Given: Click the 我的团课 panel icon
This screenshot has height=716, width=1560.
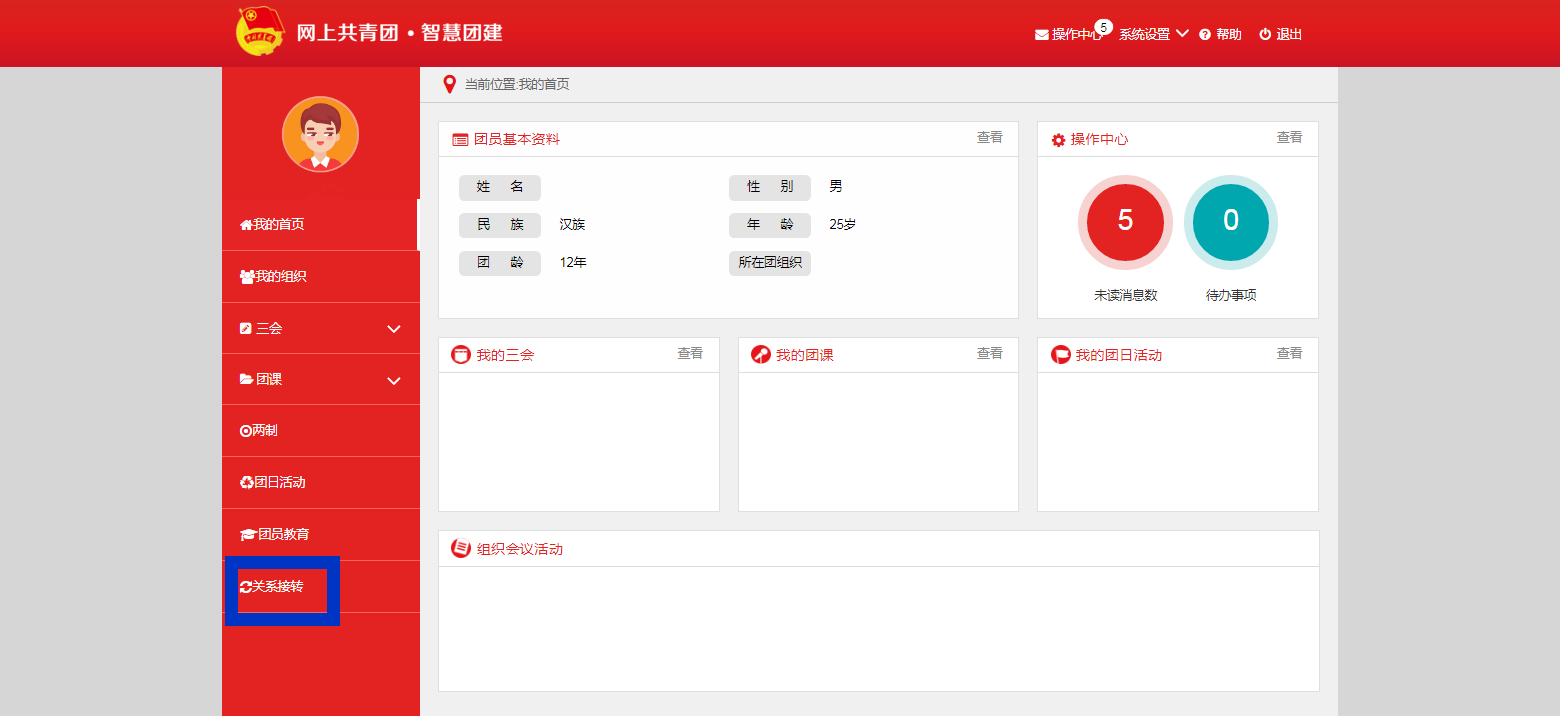Looking at the screenshot, I should [760, 355].
